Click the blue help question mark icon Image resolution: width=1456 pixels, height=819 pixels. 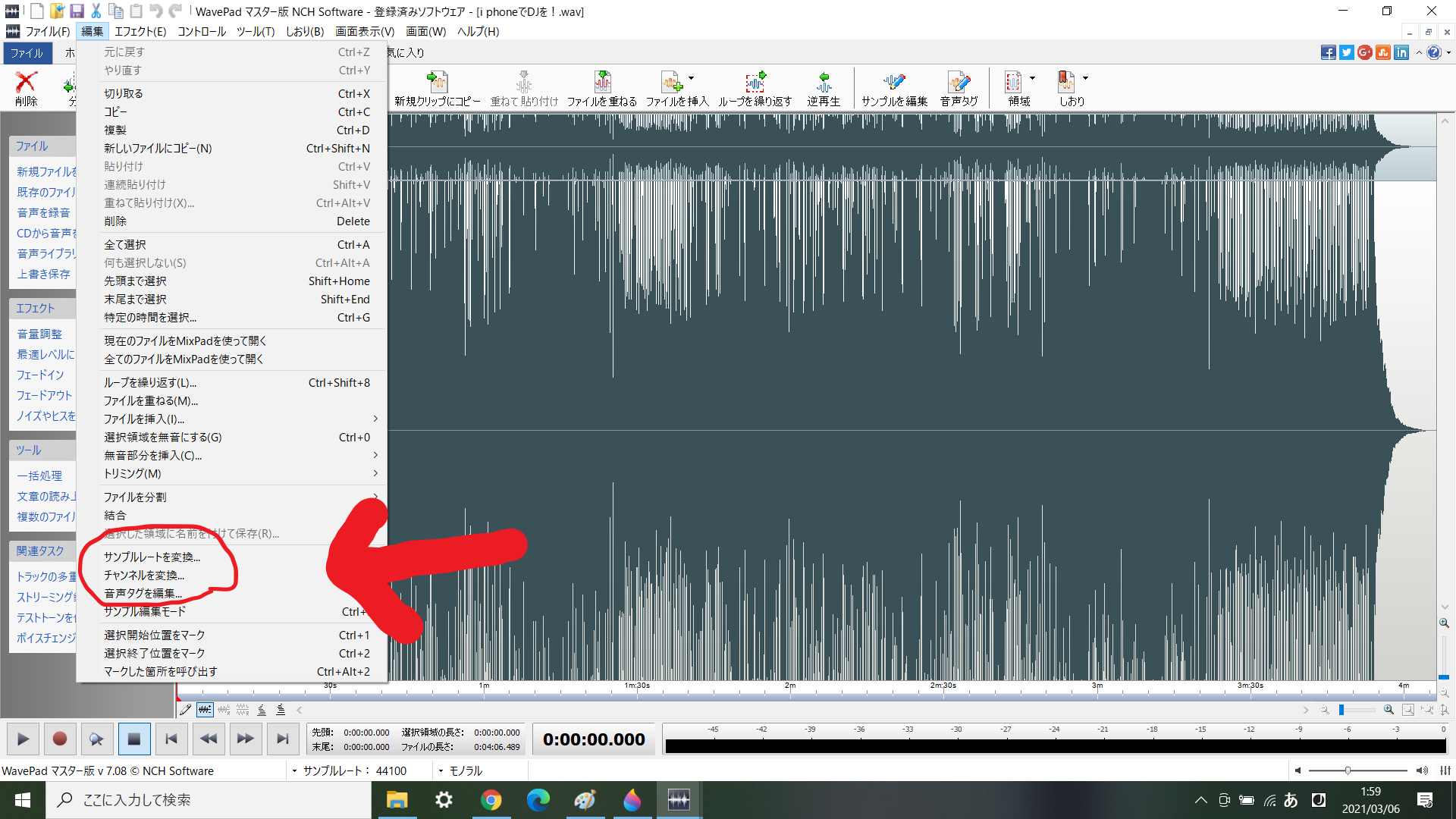coord(1433,52)
